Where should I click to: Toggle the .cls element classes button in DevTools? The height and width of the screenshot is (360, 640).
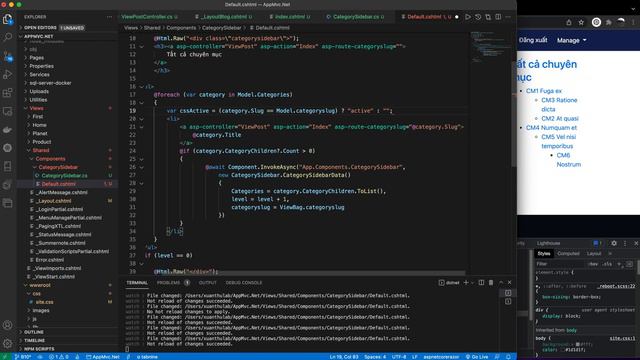coord(607,264)
